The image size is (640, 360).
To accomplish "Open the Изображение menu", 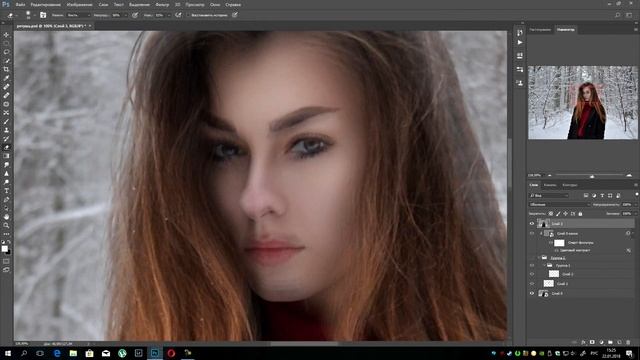I will tap(80, 5).
